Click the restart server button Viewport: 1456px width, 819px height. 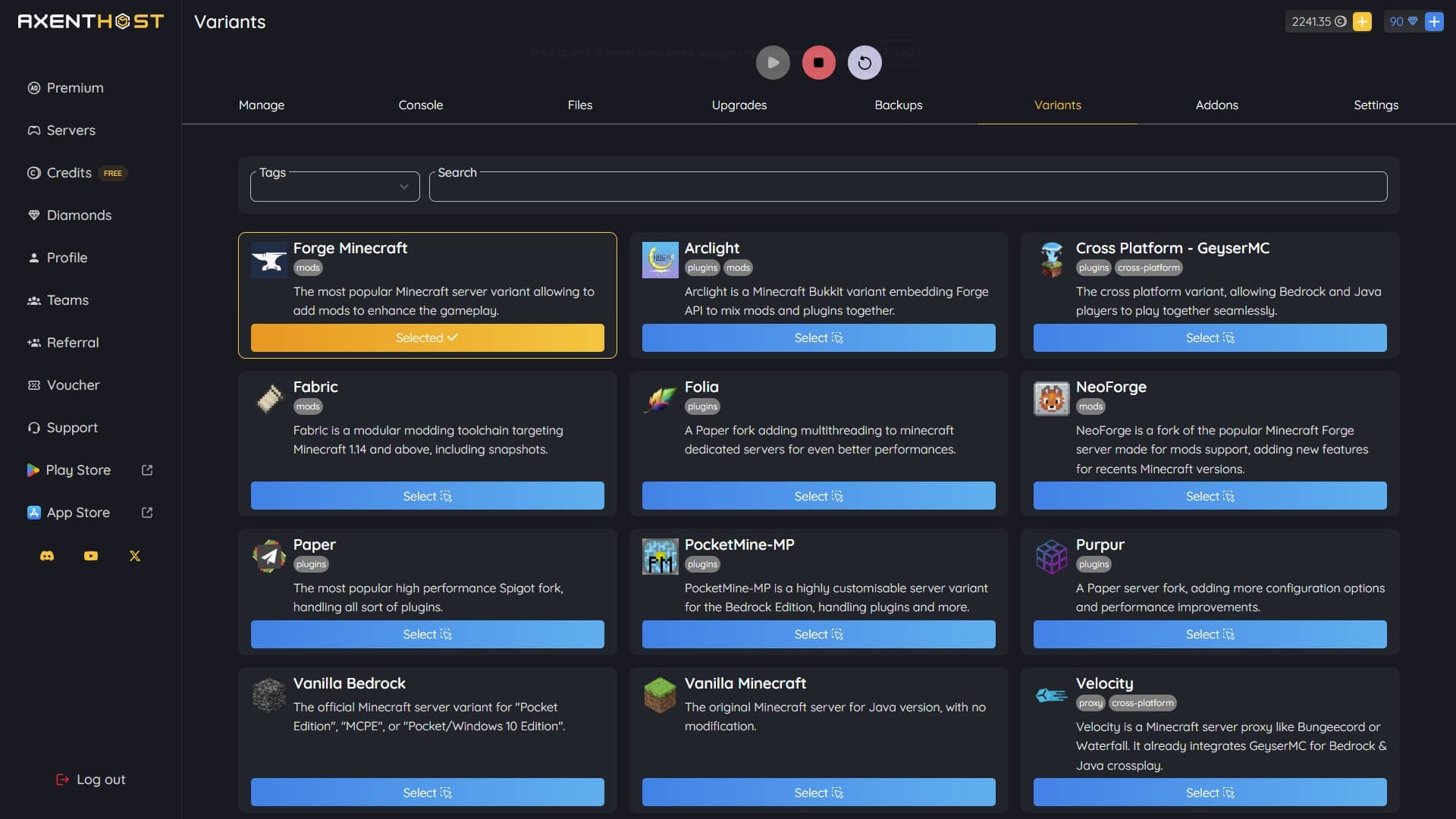point(863,62)
